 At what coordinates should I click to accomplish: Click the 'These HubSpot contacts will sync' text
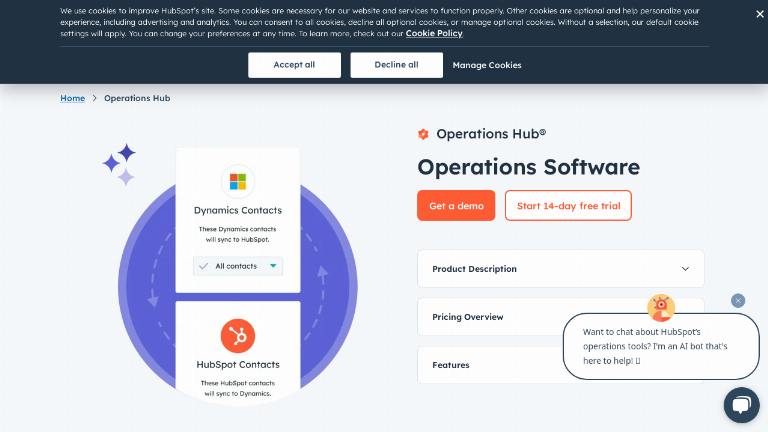click(x=238, y=388)
